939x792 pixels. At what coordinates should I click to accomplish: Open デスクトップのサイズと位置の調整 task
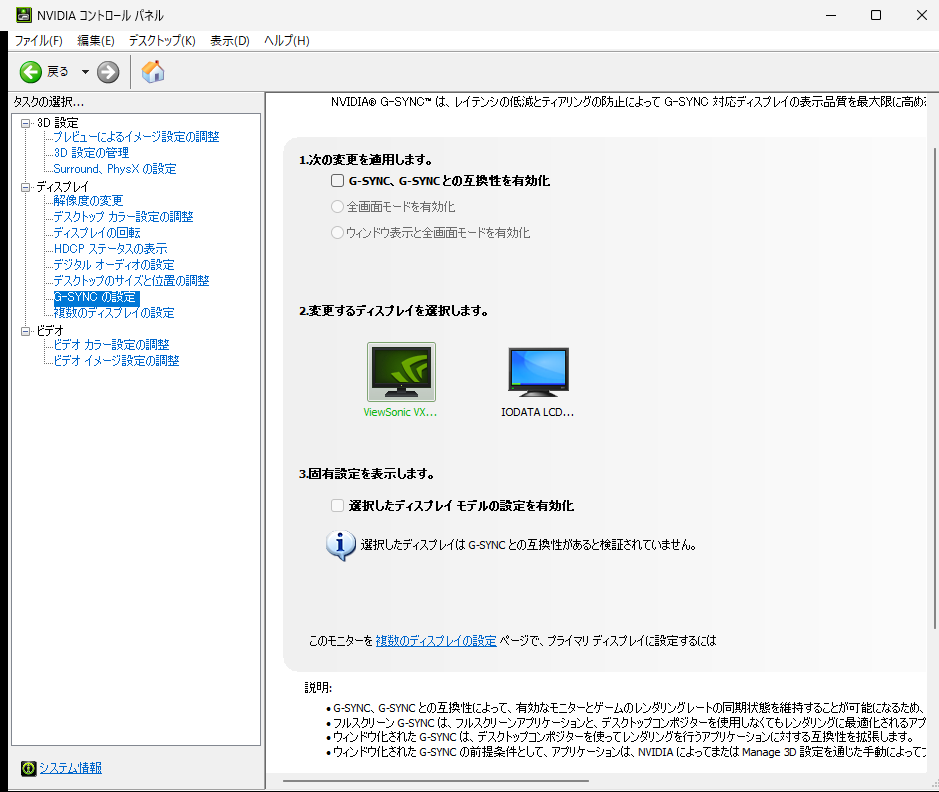[131, 281]
